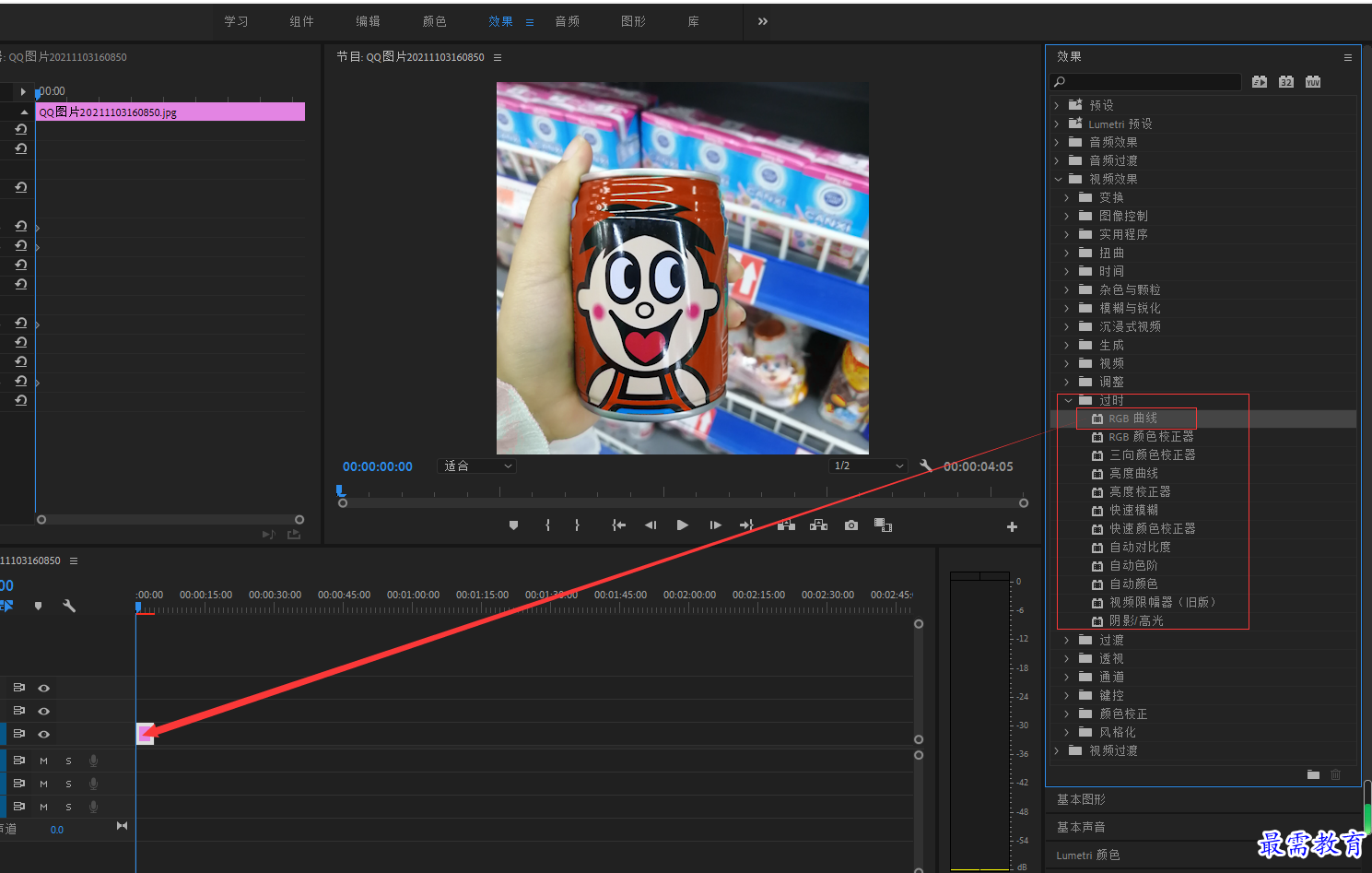This screenshot has height=873, width=1372.
Task: Select the 阴影/高光 effect
Action: tap(1136, 621)
